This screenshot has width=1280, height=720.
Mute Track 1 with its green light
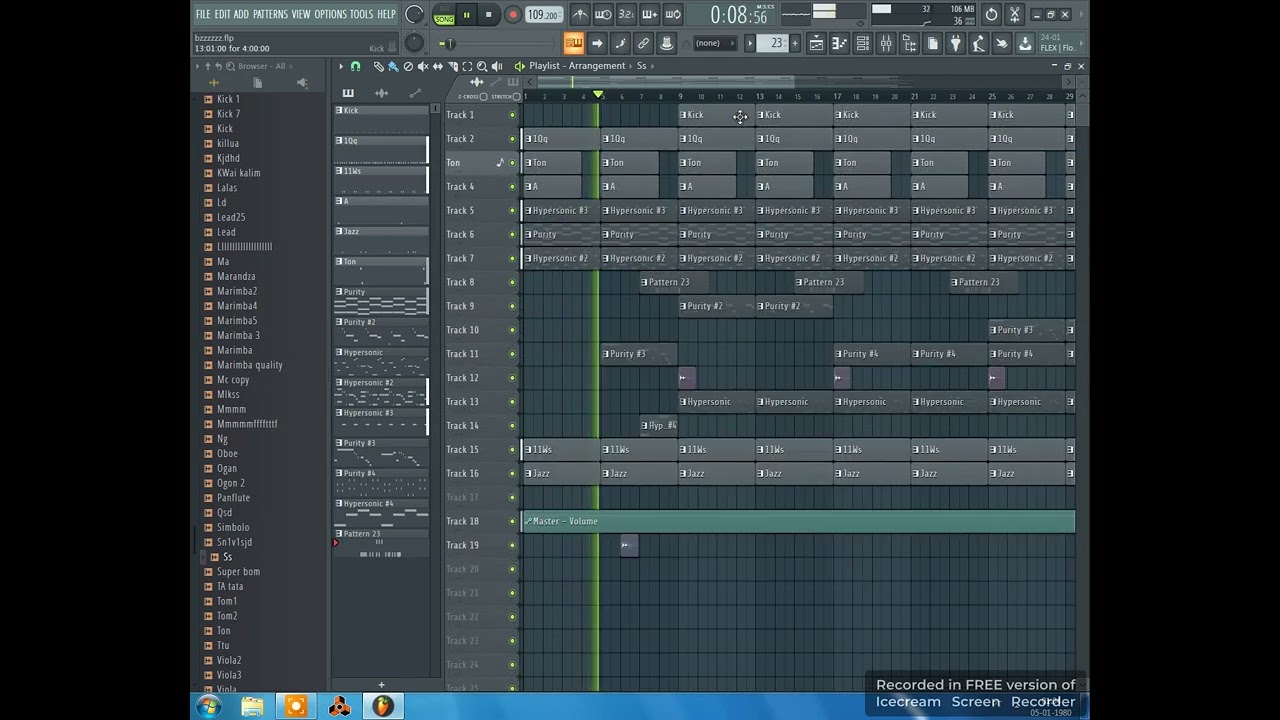pyautogui.click(x=512, y=115)
